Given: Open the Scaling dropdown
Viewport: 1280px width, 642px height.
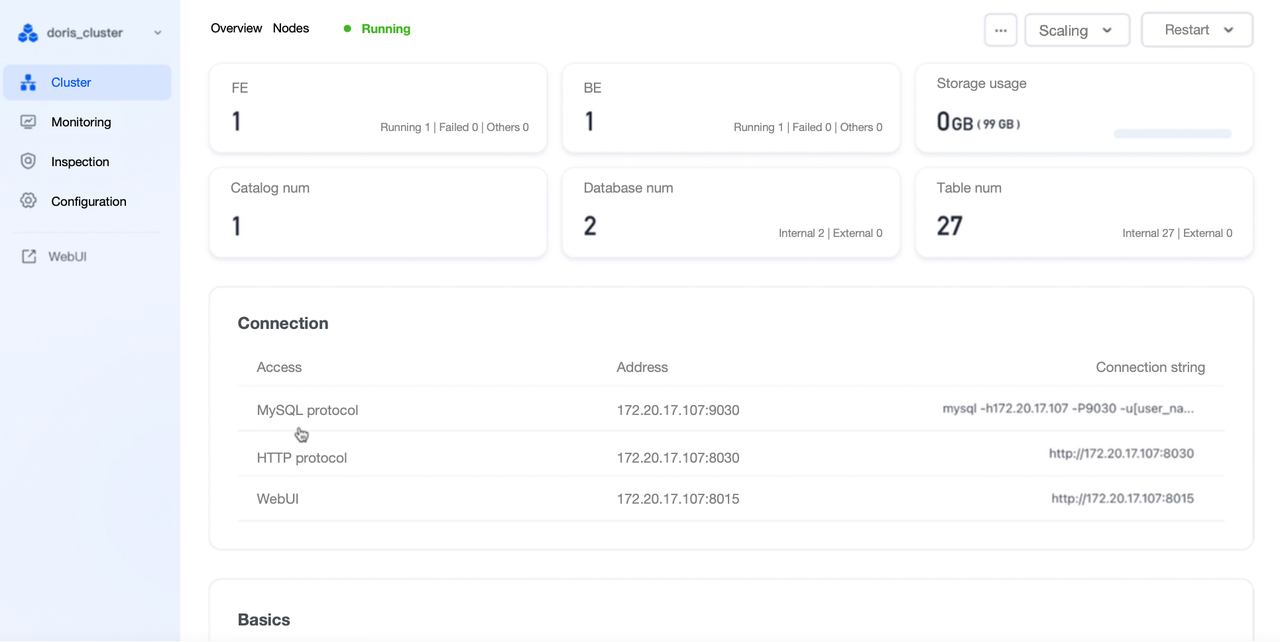Looking at the screenshot, I should pyautogui.click(x=1076, y=30).
